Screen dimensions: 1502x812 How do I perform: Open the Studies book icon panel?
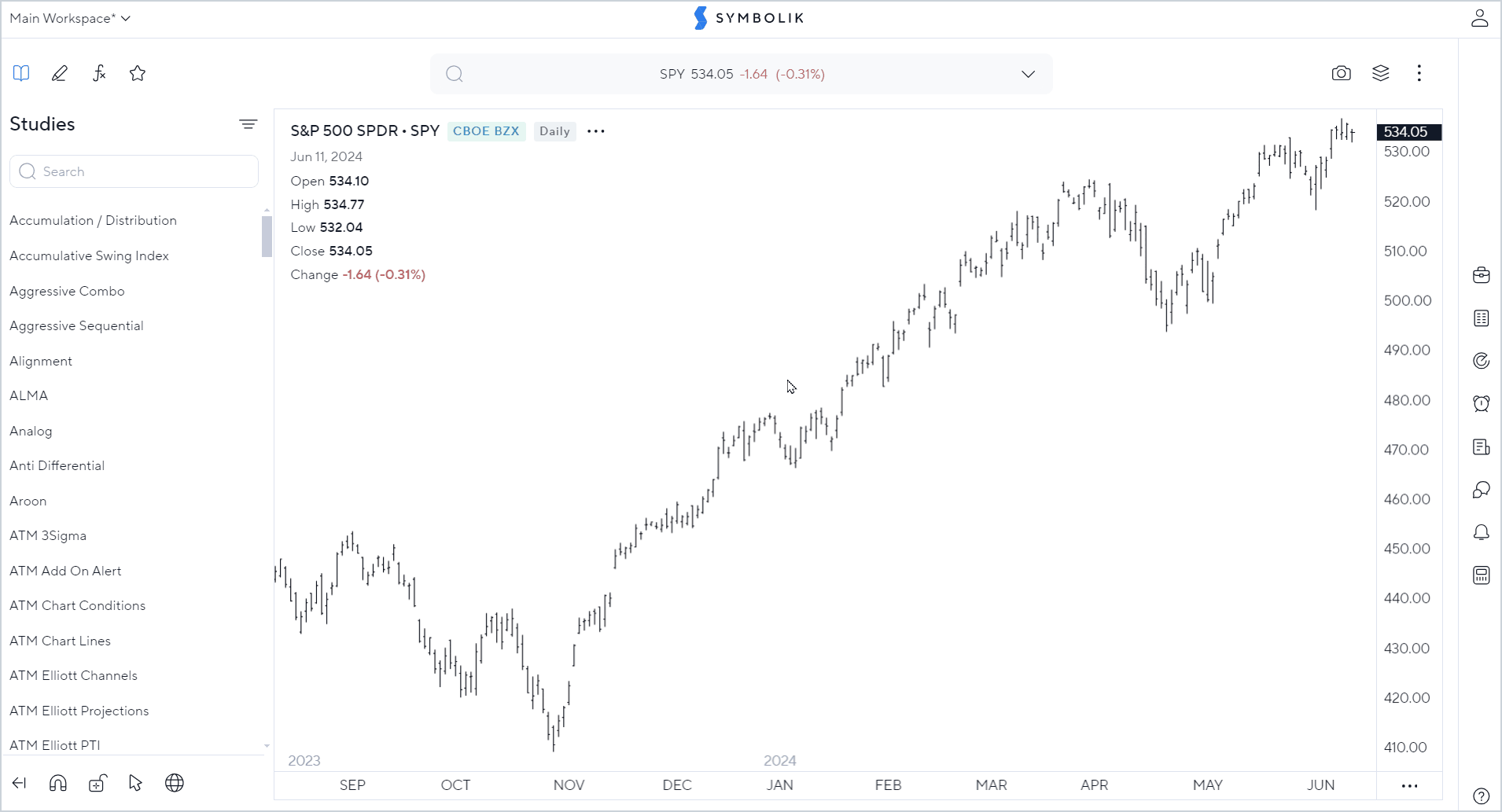(x=21, y=73)
